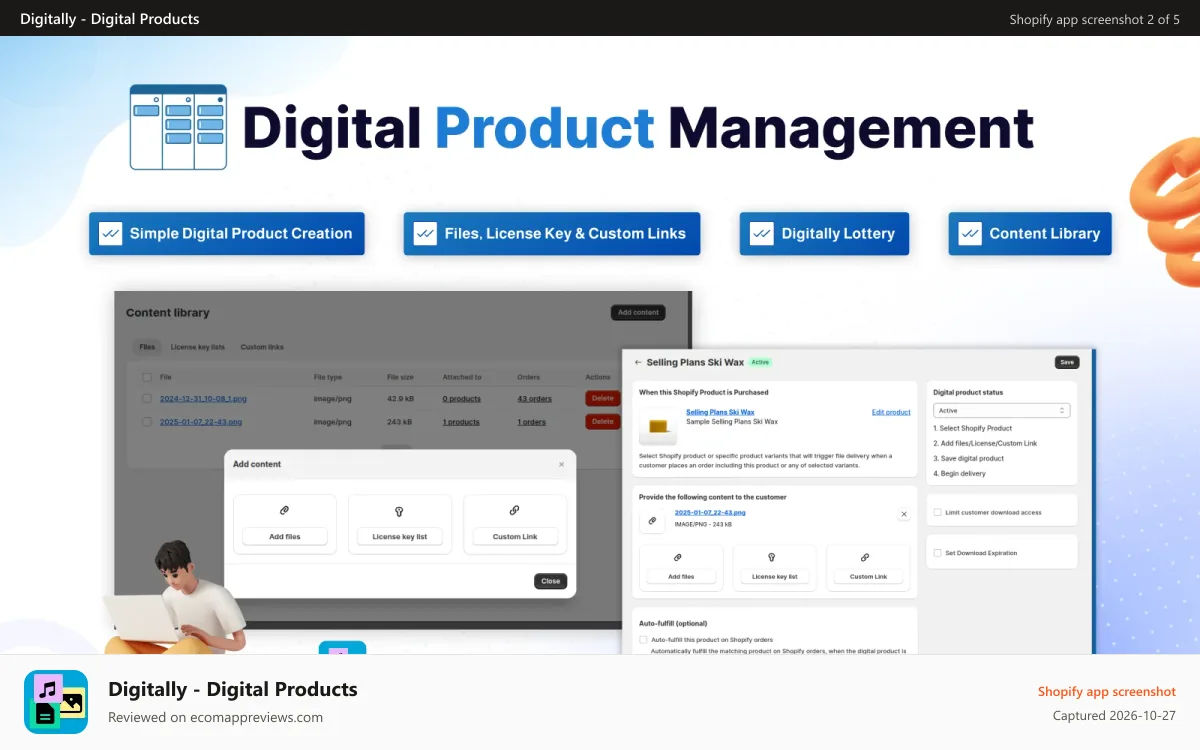This screenshot has width=1200, height=750.
Task: Click Custom Link button on the product page
Action: [868, 577]
